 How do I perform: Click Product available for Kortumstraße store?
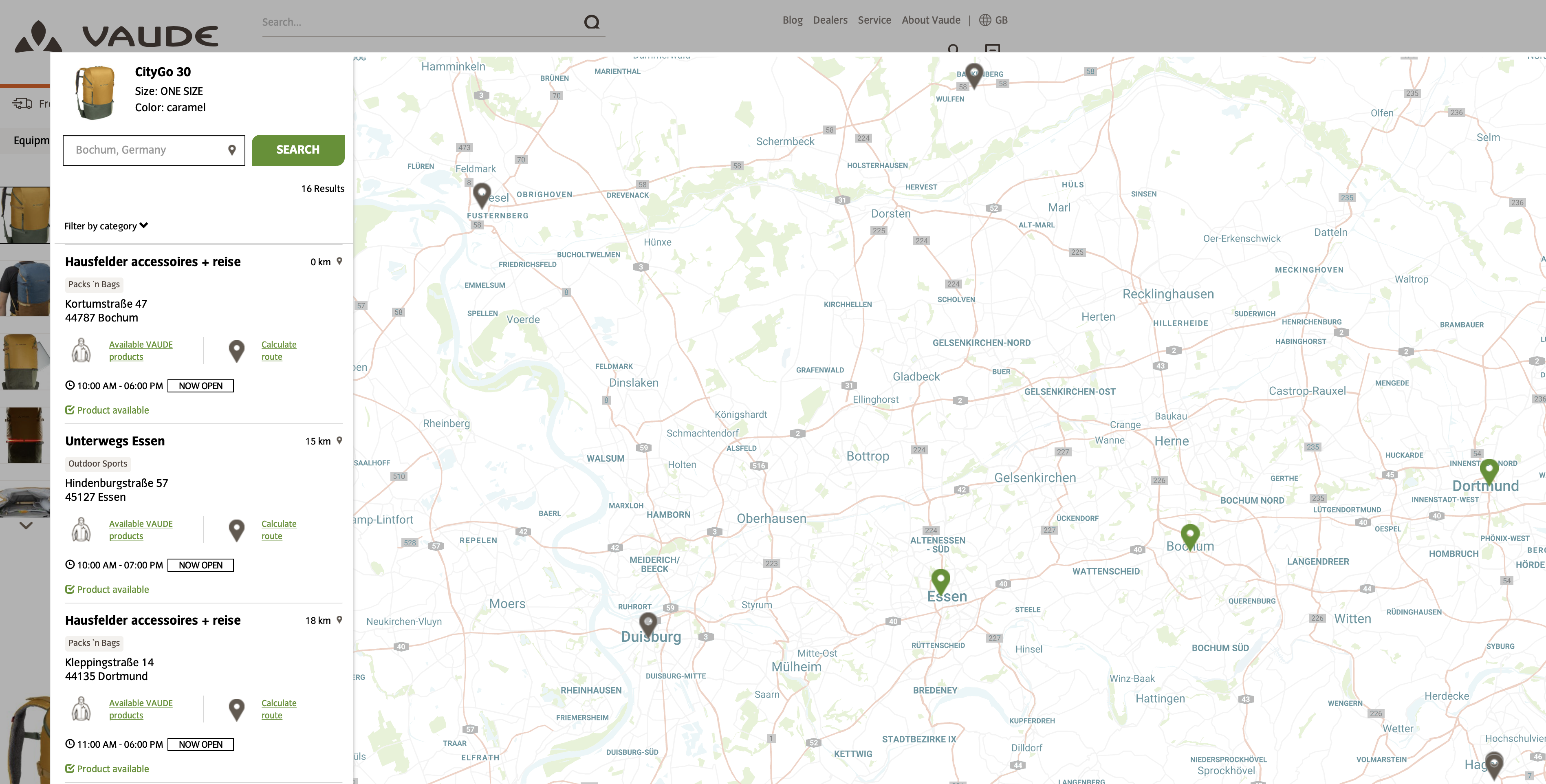[x=107, y=410]
